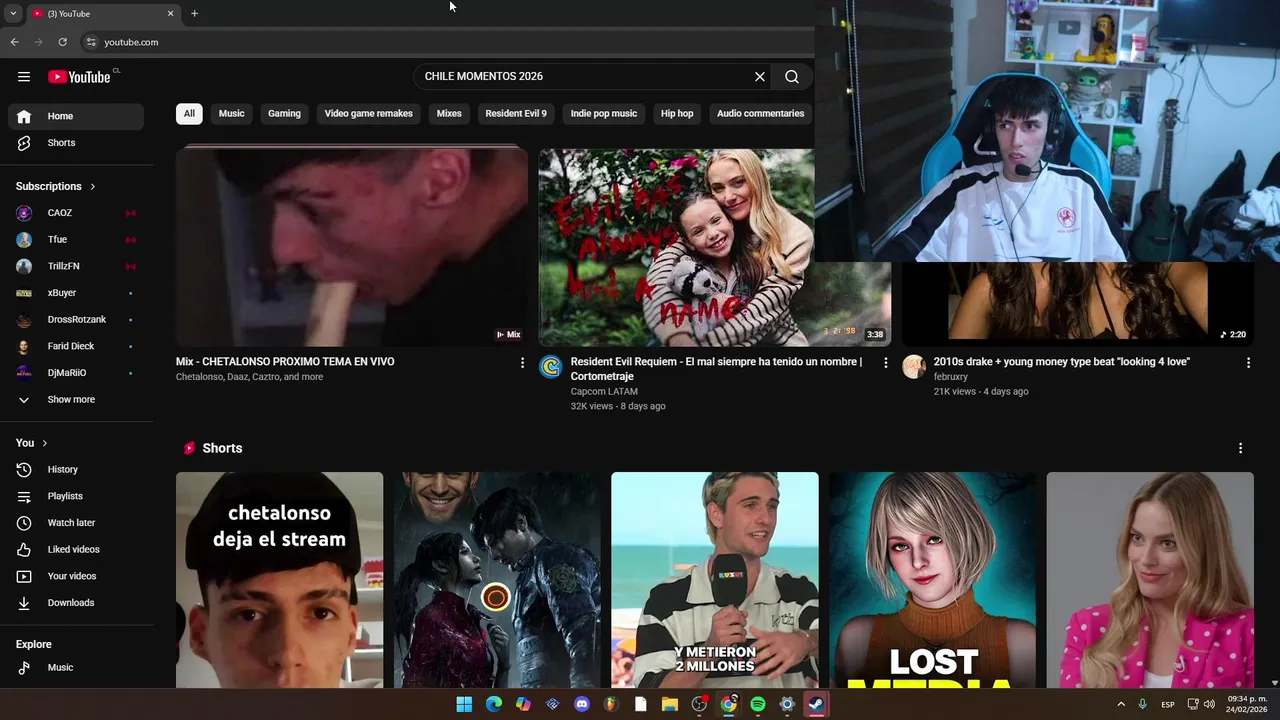Open Capcom LATAM channel name link
The height and width of the screenshot is (720, 1280).
pyautogui.click(x=604, y=392)
